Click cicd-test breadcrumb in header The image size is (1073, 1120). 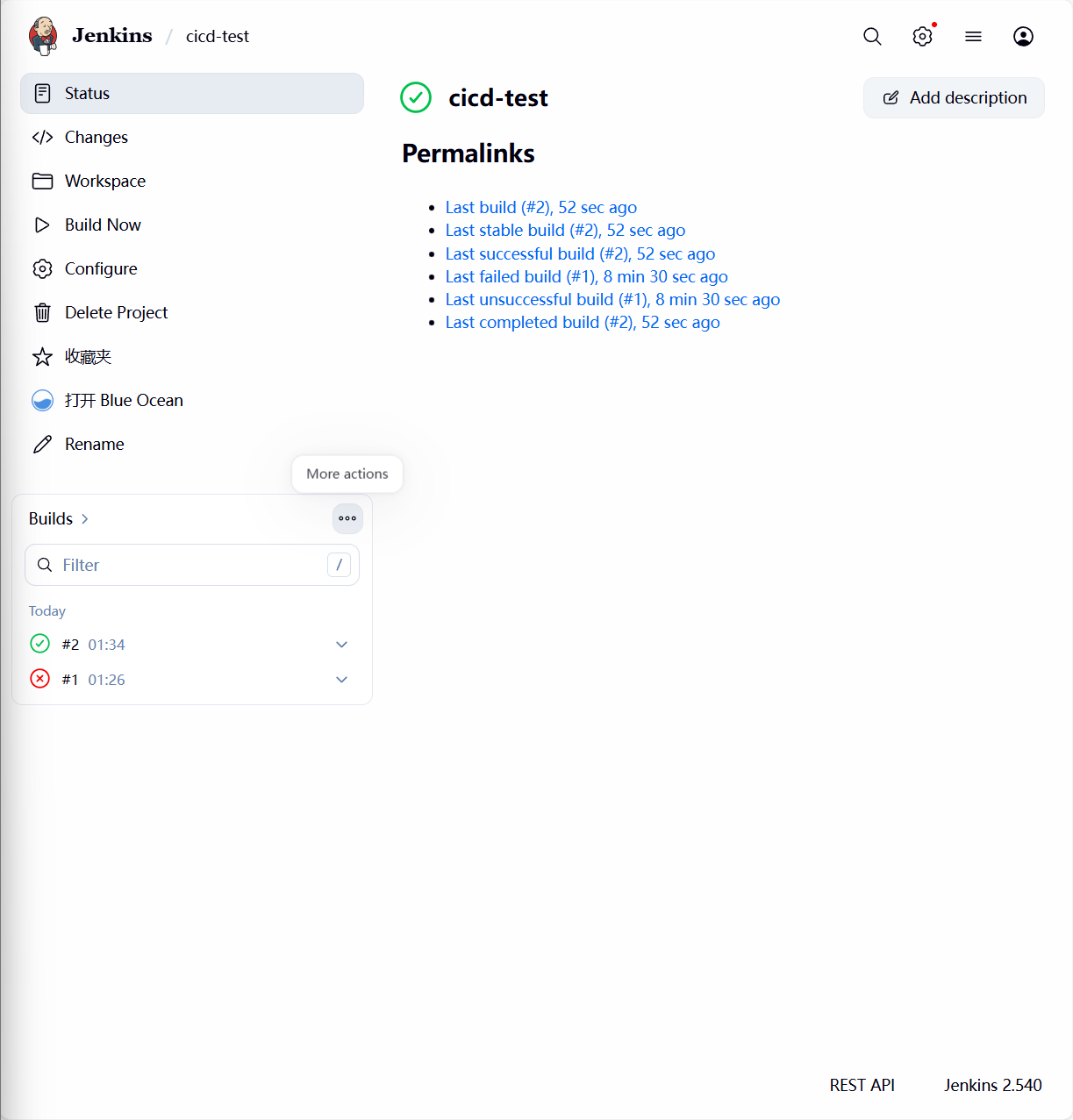218,36
